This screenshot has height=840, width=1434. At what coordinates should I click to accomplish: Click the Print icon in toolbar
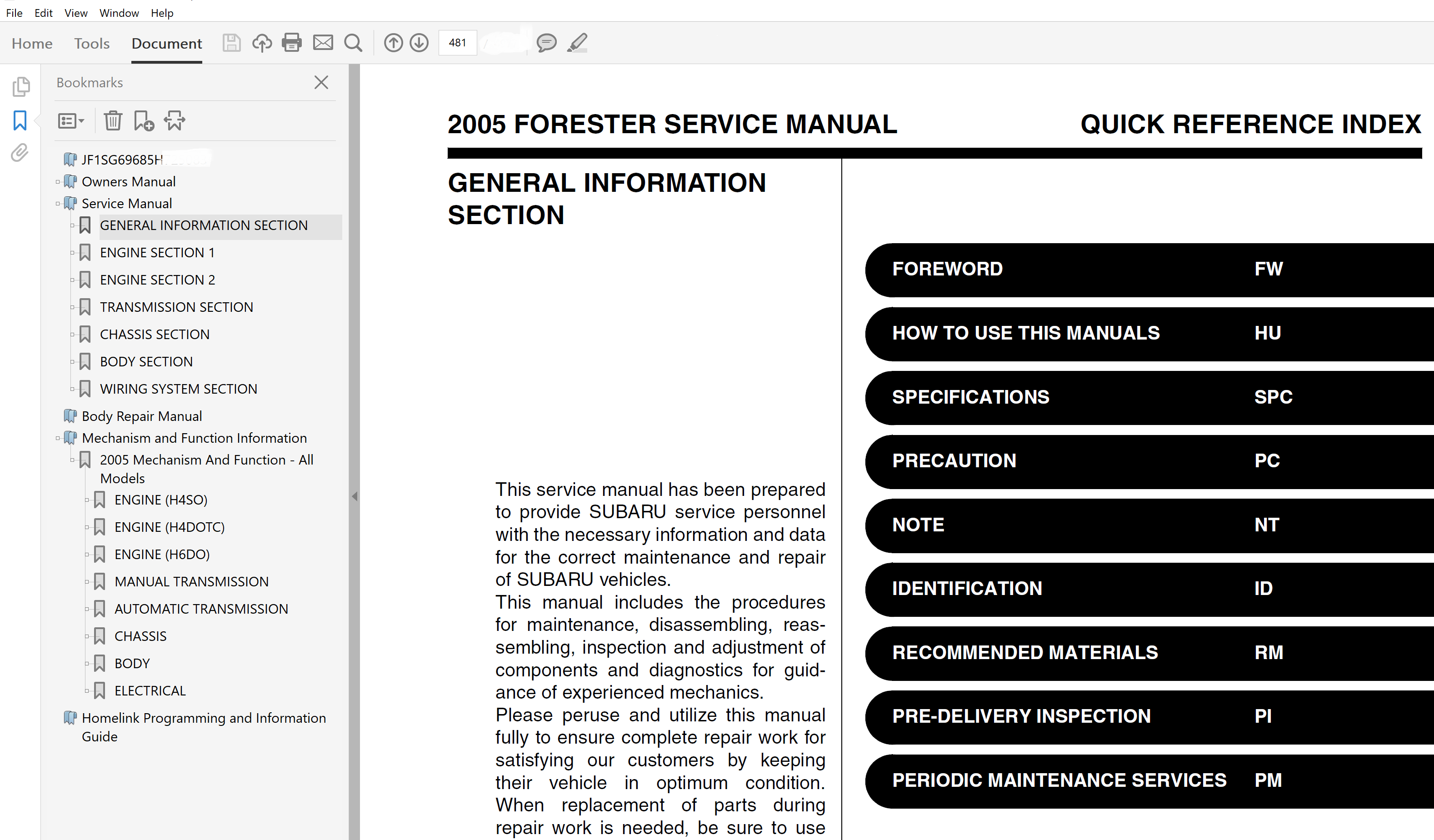[x=291, y=43]
